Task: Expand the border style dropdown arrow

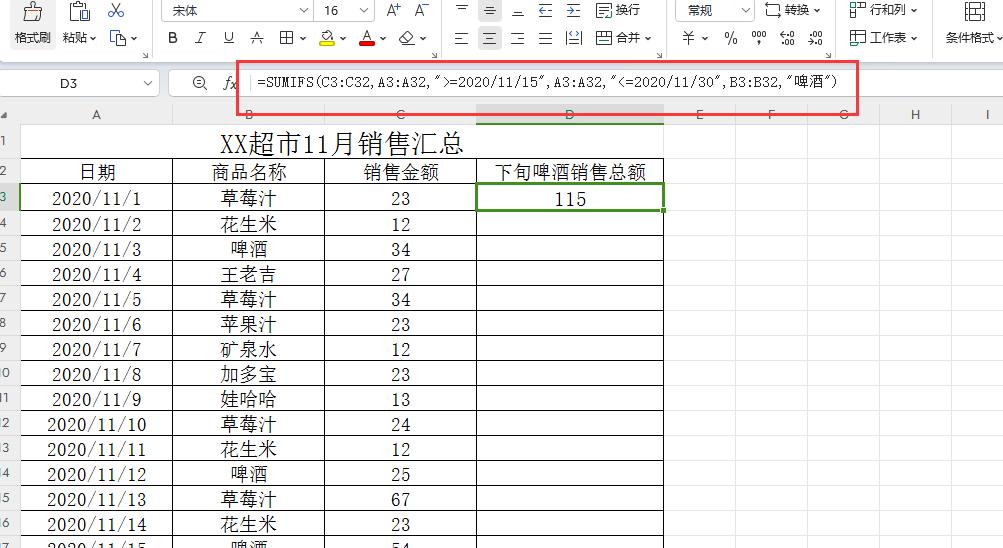Action: pyautogui.click(x=303, y=38)
